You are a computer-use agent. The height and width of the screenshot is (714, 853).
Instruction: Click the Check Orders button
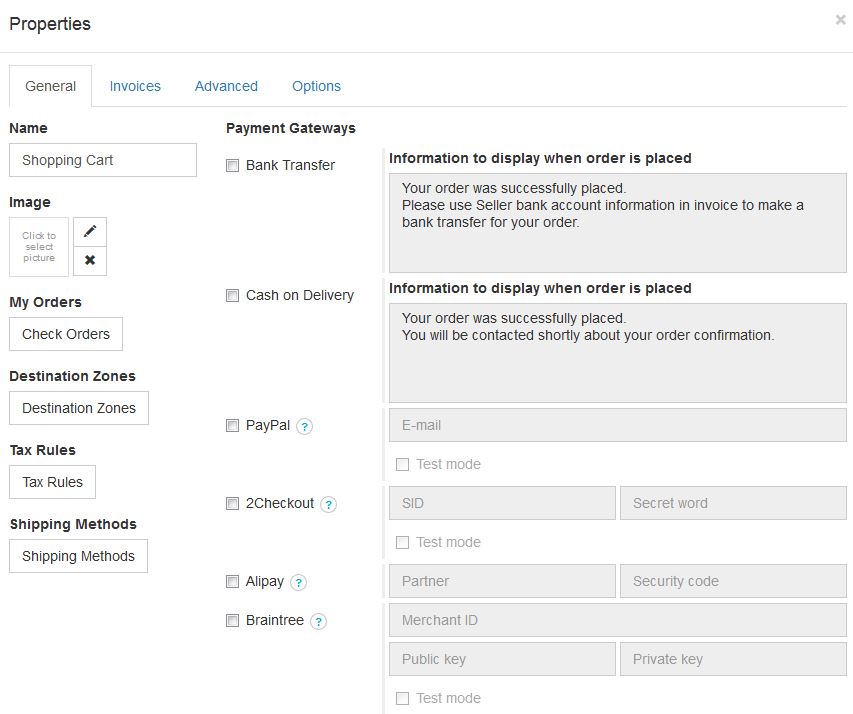[x=66, y=334]
